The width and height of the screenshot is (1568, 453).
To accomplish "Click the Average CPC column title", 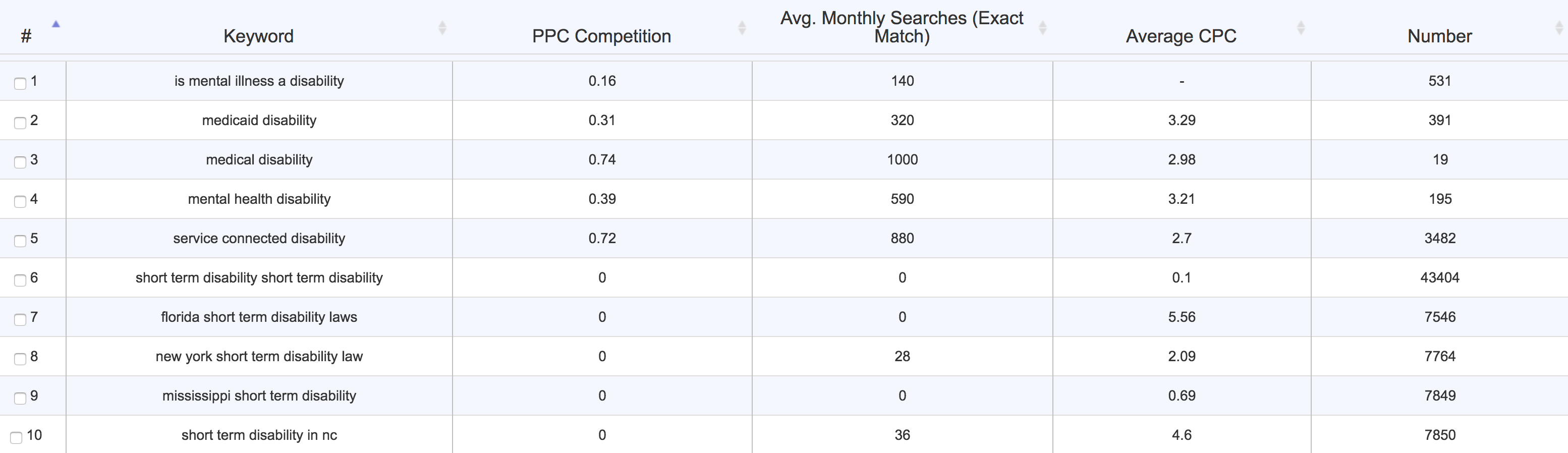I will pyautogui.click(x=1181, y=36).
